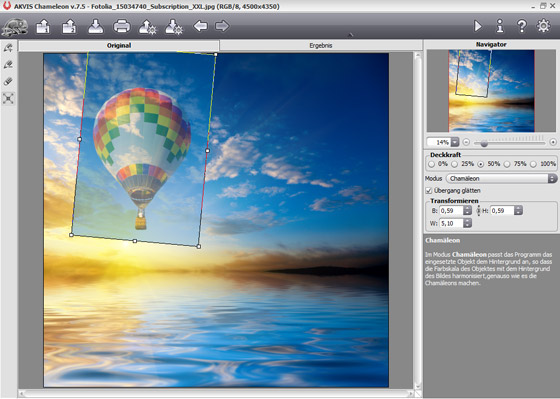Set Deckkraft to 75%
The image size is (560, 399).
pyautogui.click(x=507, y=164)
